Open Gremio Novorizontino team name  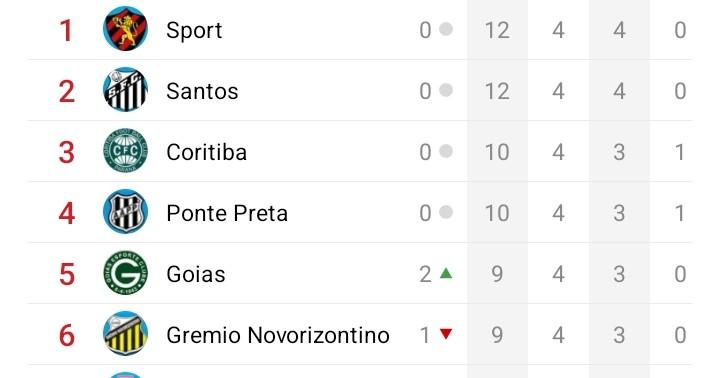click(x=278, y=335)
